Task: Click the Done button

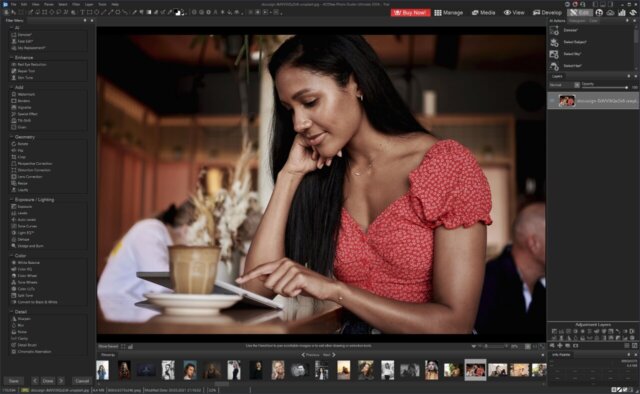Action: coord(48,381)
